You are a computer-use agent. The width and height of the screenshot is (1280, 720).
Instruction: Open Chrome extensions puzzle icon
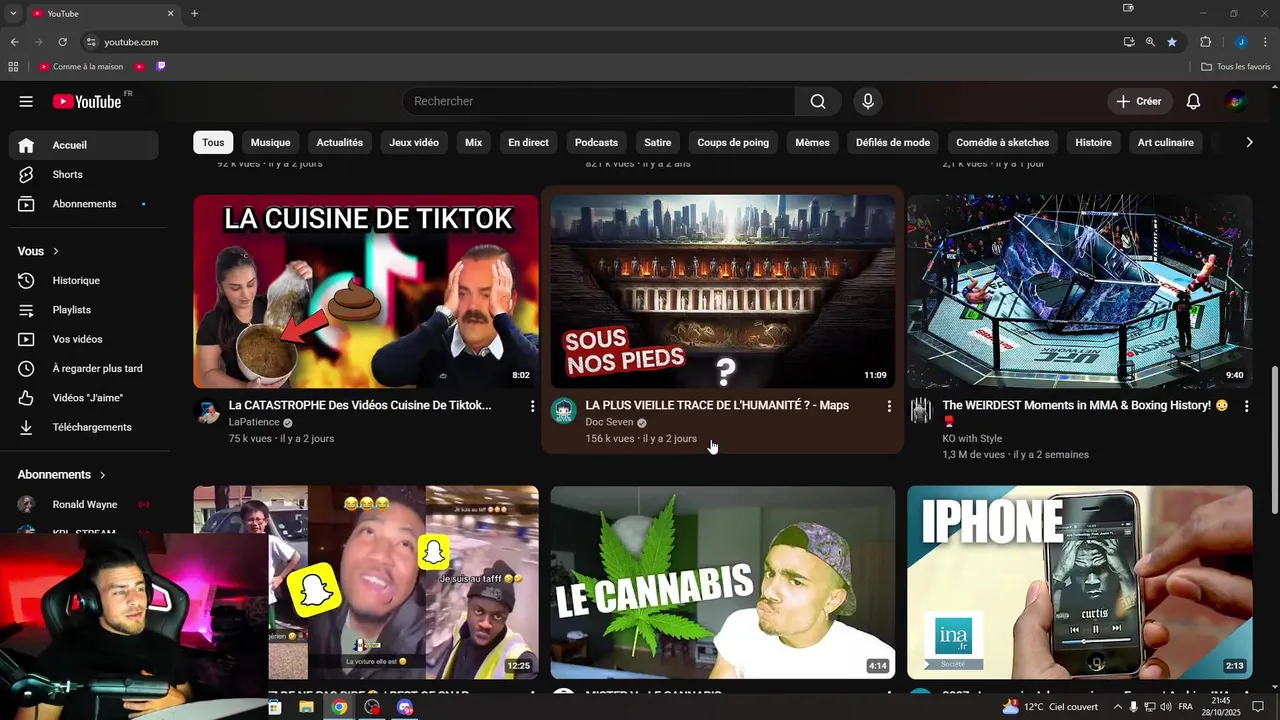coord(1205,42)
